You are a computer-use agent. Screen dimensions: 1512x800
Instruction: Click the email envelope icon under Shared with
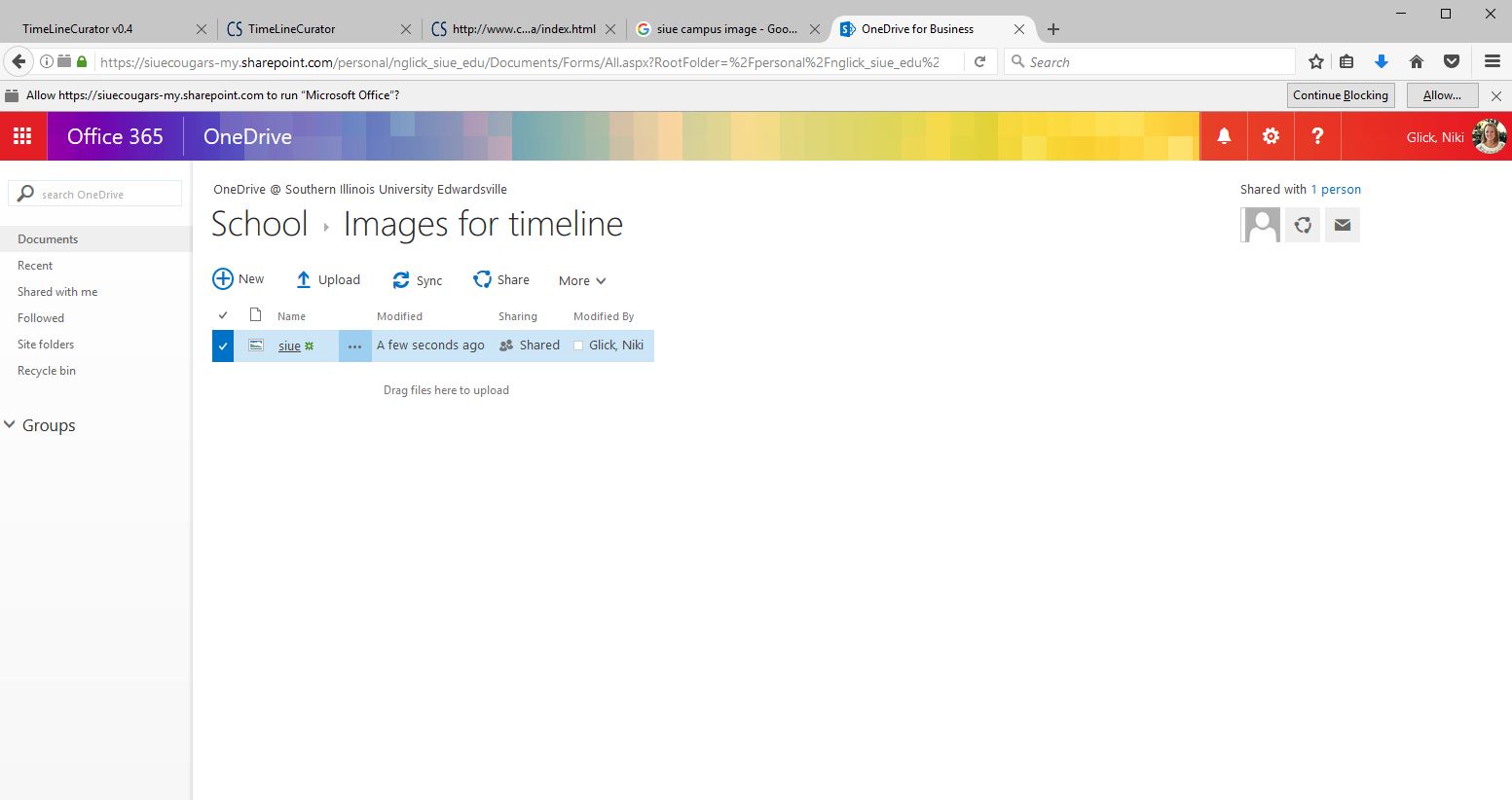1342,225
